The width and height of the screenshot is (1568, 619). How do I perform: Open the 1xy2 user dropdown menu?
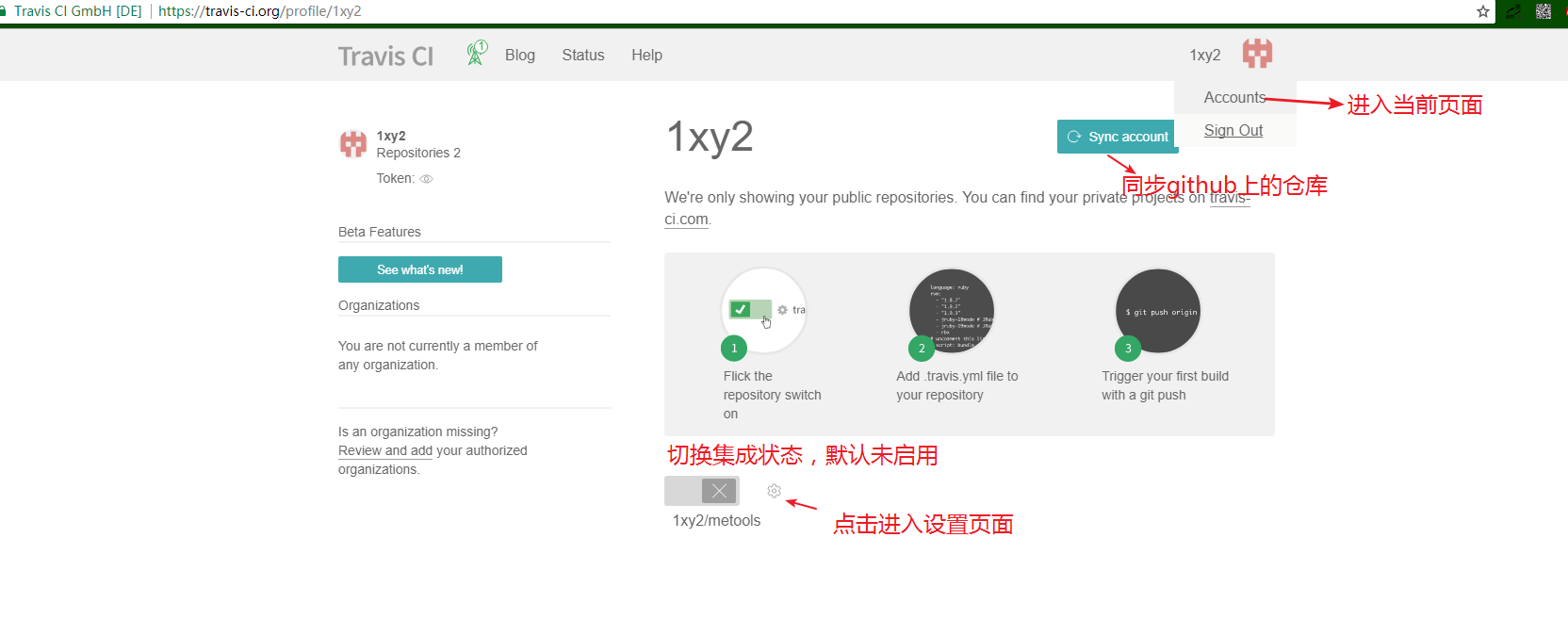[x=1204, y=56]
